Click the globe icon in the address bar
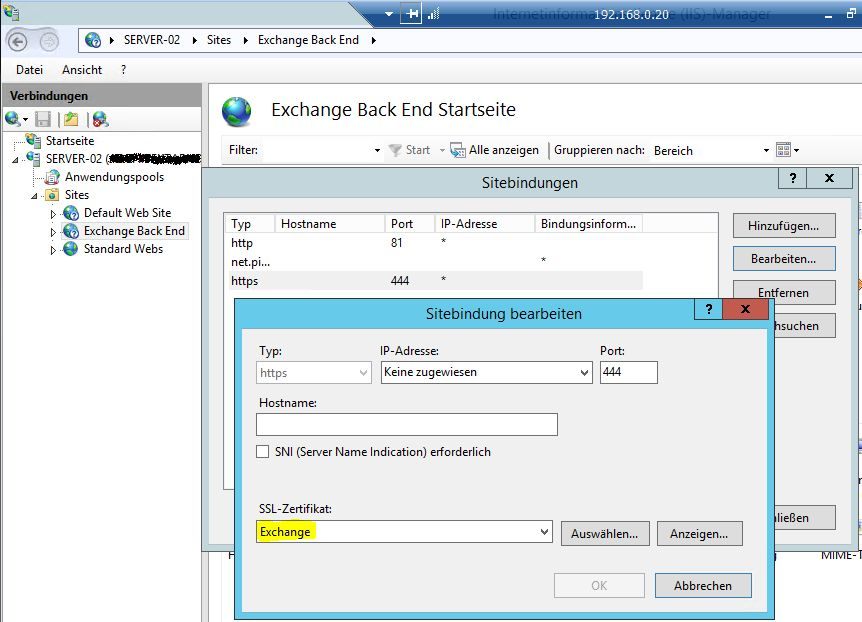The height and width of the screenshot is (622, 862). pos(93,40)
